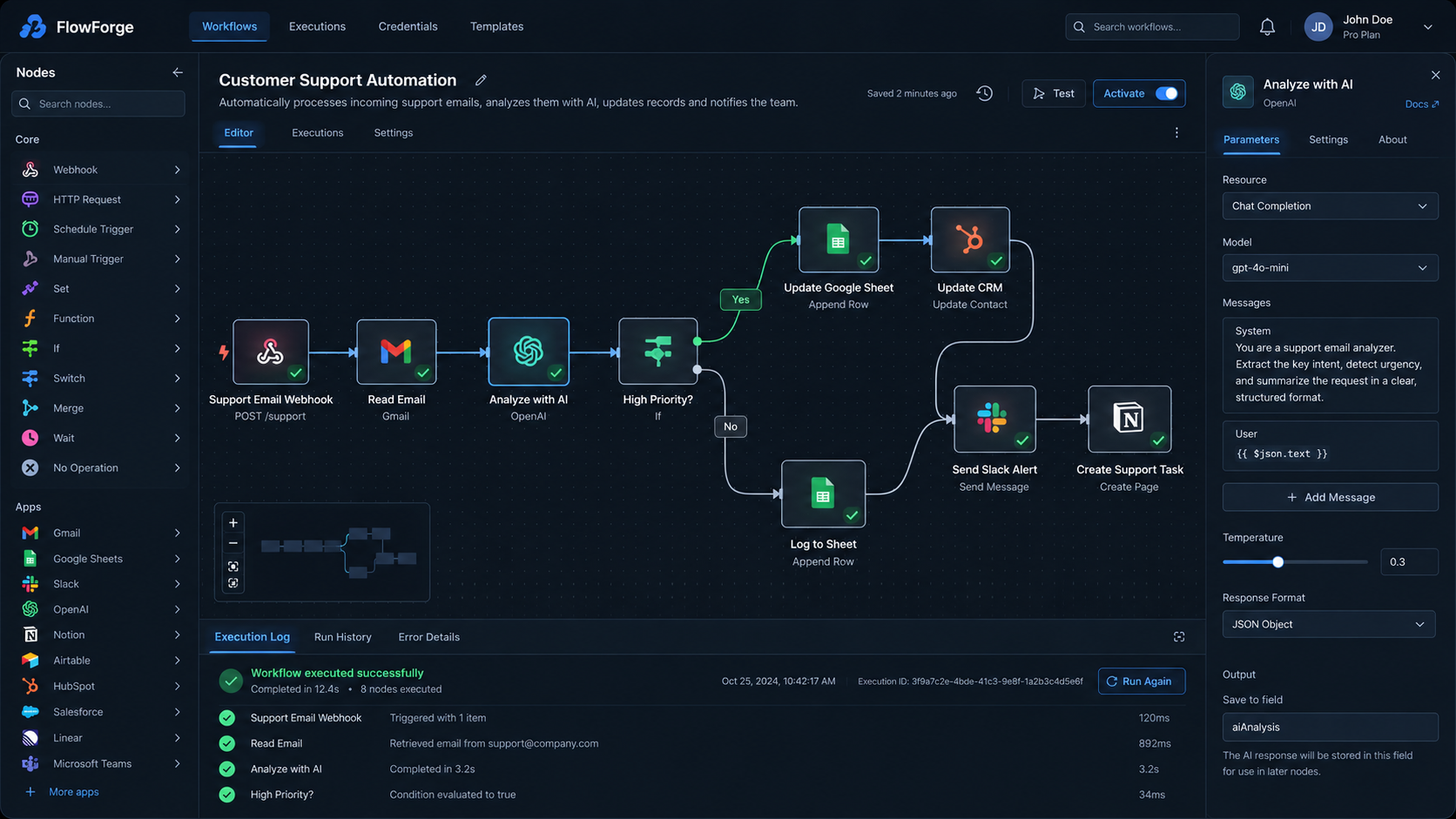Click the High Priority? If node

[x=657, y=352]
